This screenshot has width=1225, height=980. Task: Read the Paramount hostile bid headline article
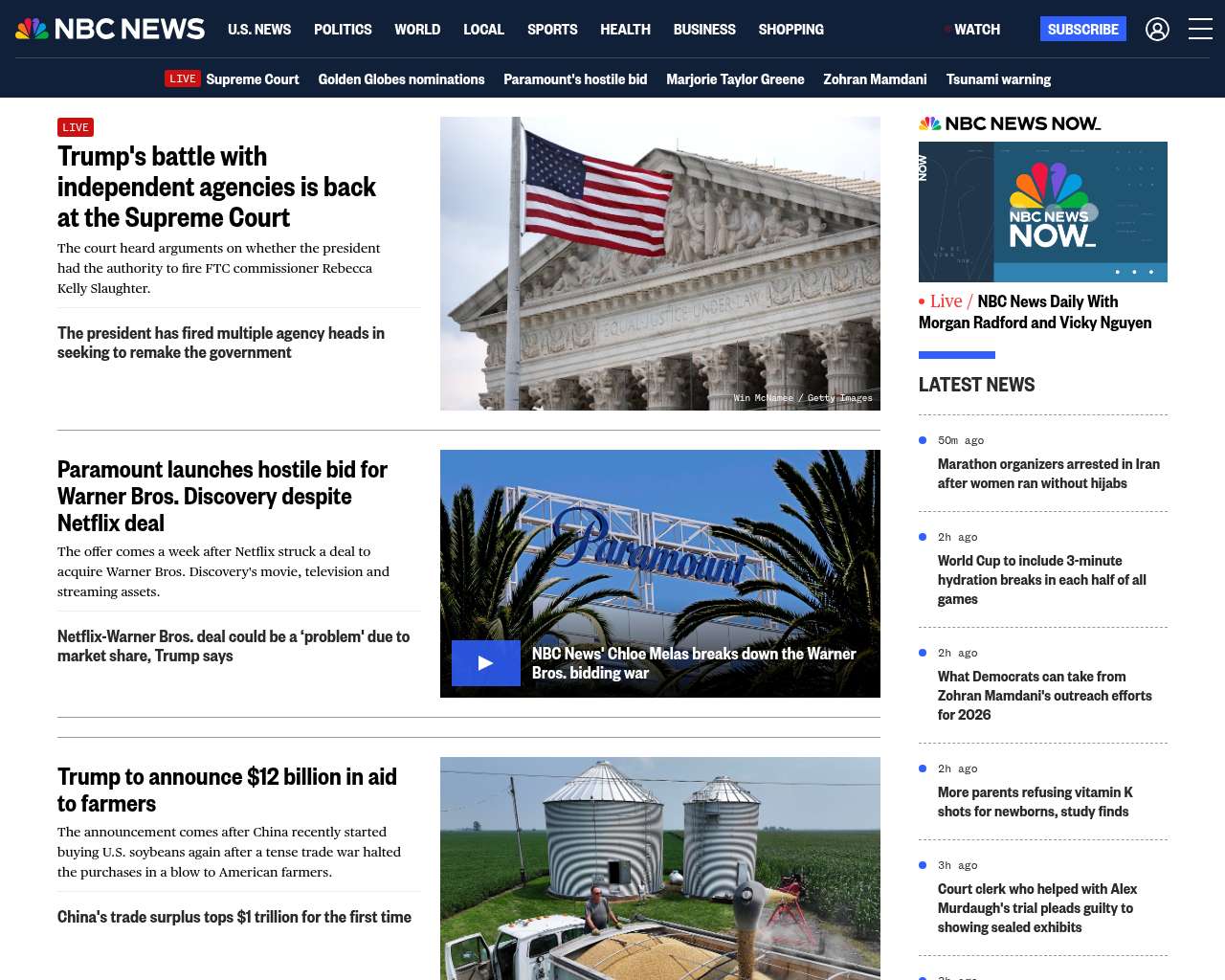click(222, 496)
